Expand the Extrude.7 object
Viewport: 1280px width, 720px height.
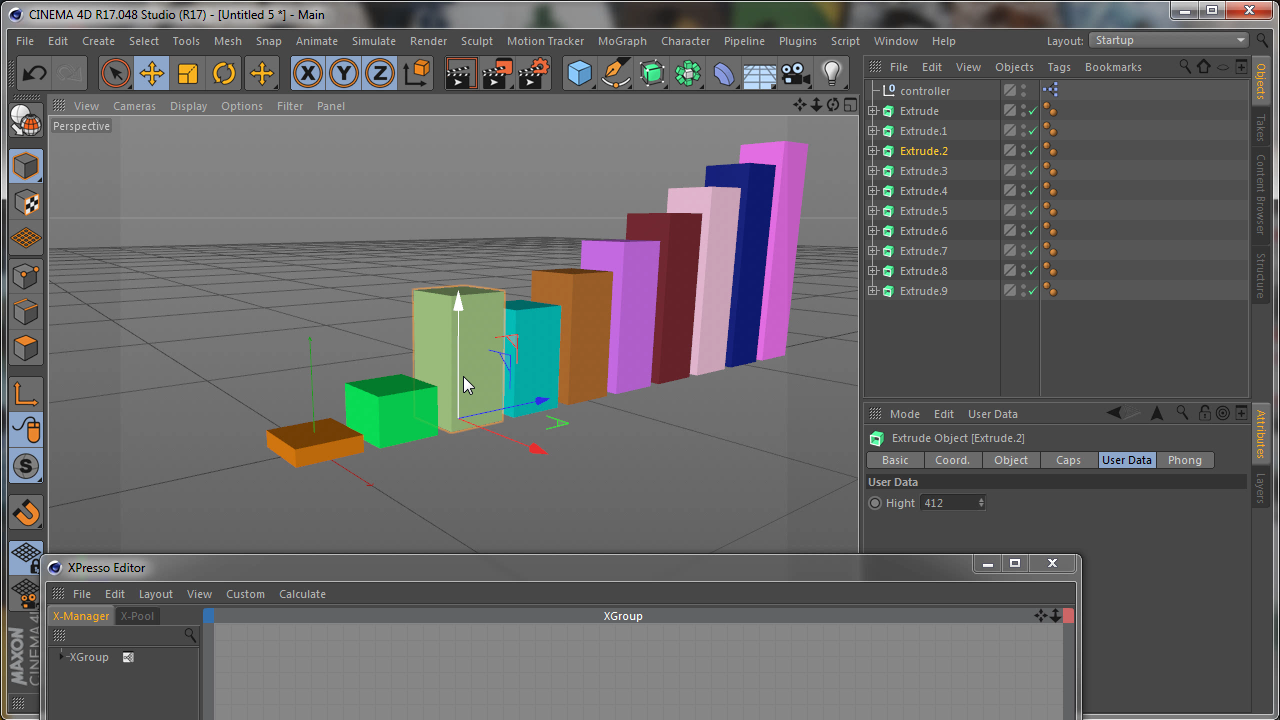[x=873, y=251]
